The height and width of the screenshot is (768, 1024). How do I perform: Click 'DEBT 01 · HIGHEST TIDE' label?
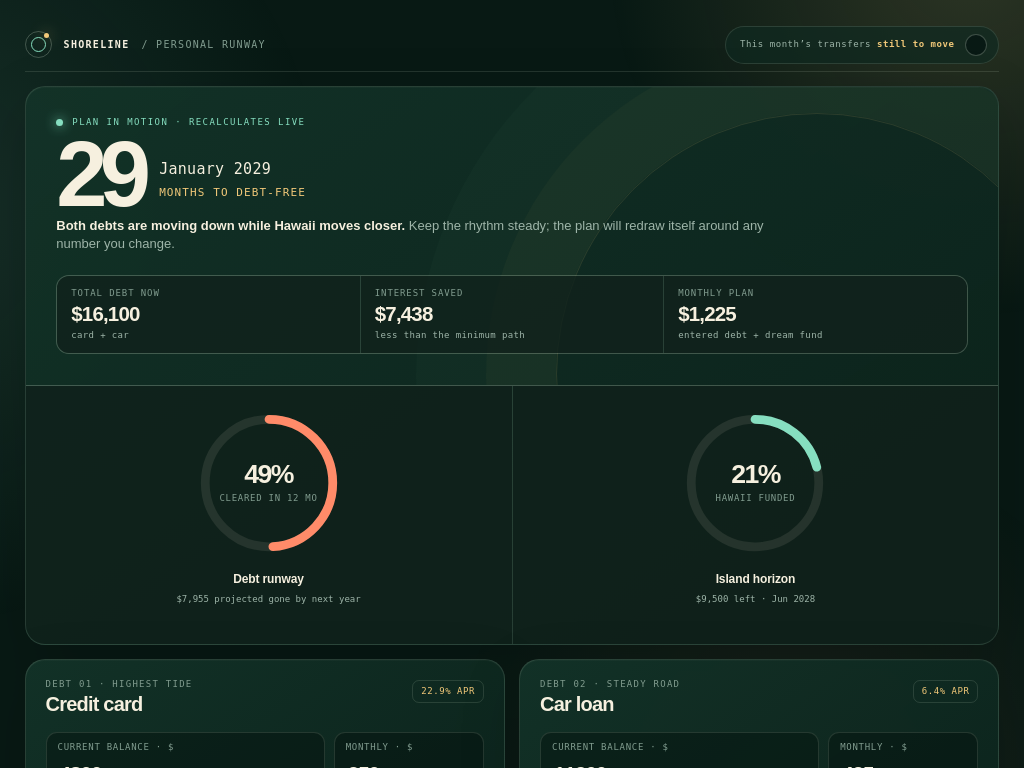pos(119,684)
